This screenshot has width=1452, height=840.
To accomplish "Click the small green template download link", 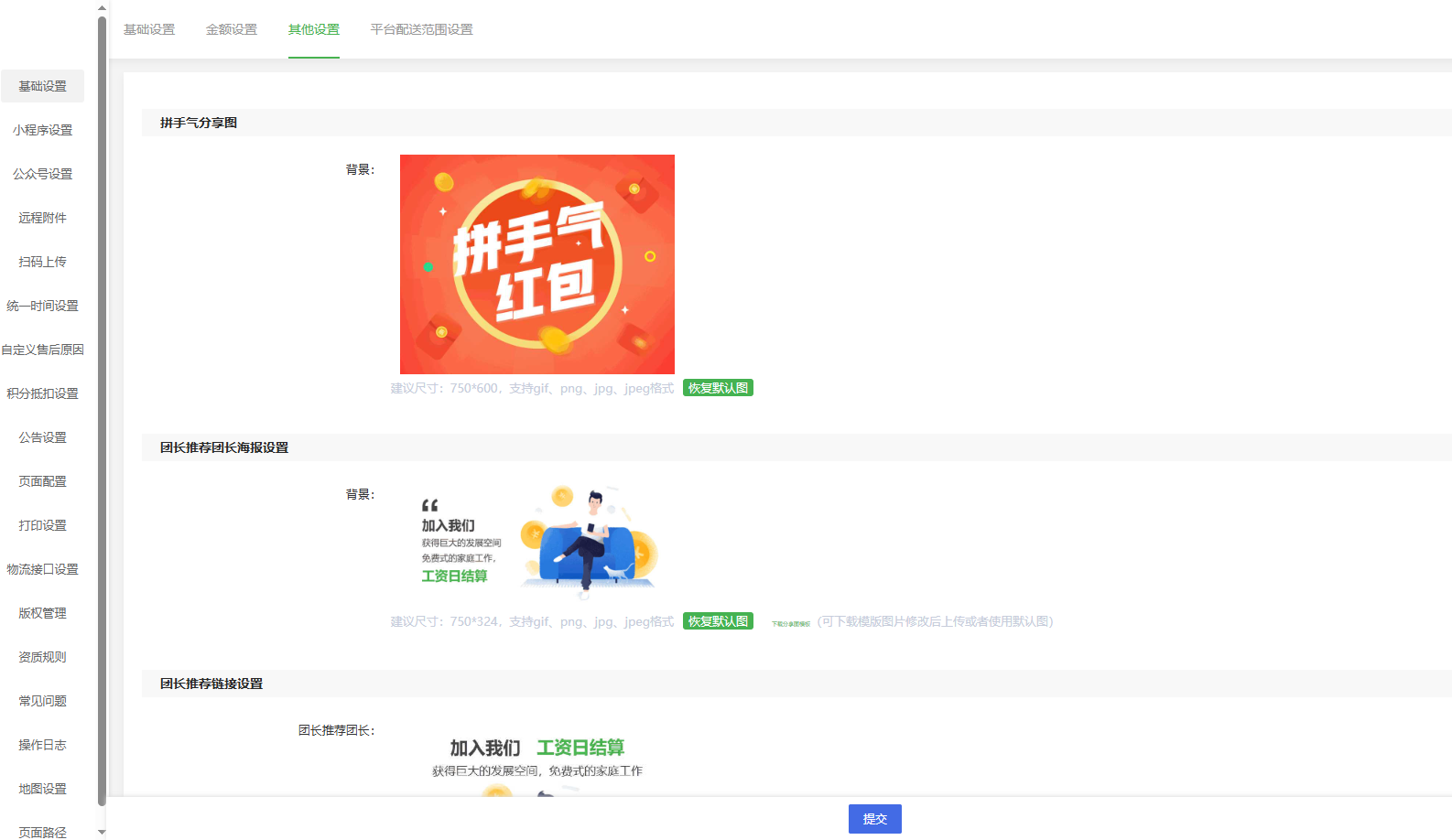I will pyautogui.click(x=790, y=623).
